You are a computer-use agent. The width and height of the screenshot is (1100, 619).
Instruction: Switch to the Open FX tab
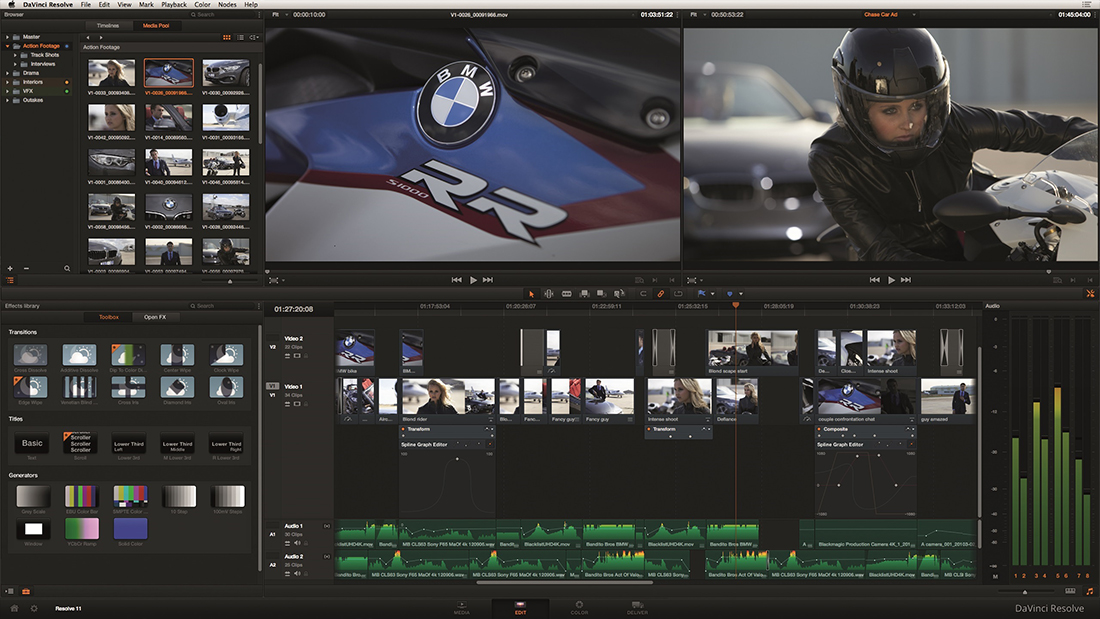[155, 317]
